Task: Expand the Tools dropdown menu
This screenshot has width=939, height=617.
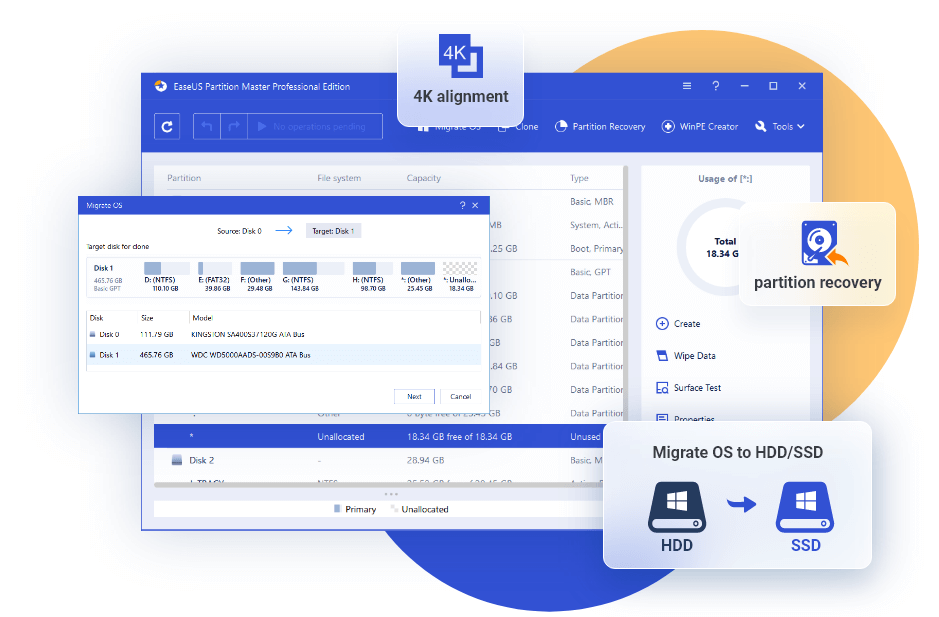Action: (x=780, y=127)
